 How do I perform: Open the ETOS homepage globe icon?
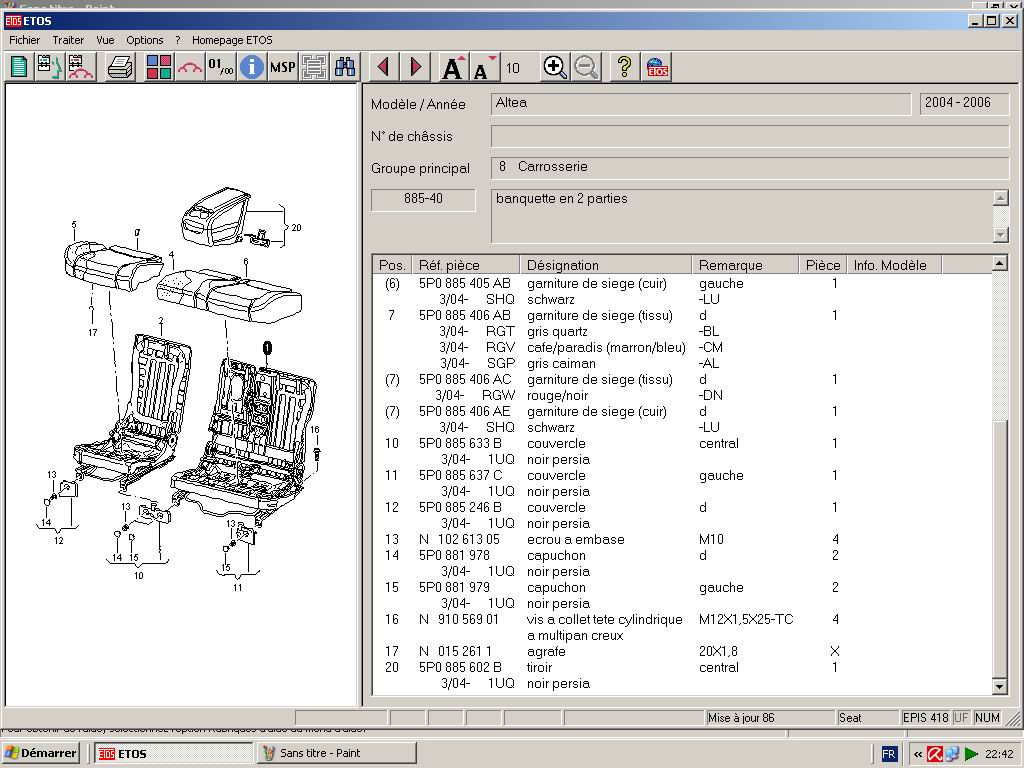(657, 67)
